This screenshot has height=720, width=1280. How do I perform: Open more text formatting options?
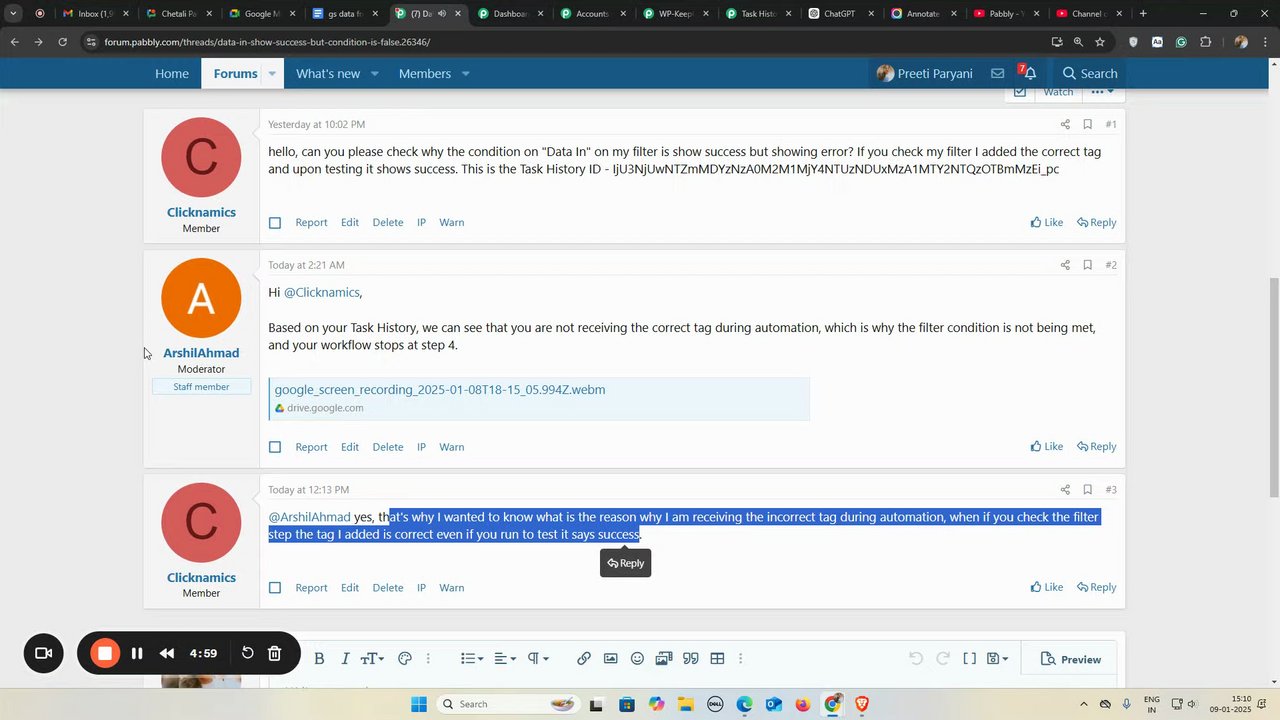[x=428, y=659]
